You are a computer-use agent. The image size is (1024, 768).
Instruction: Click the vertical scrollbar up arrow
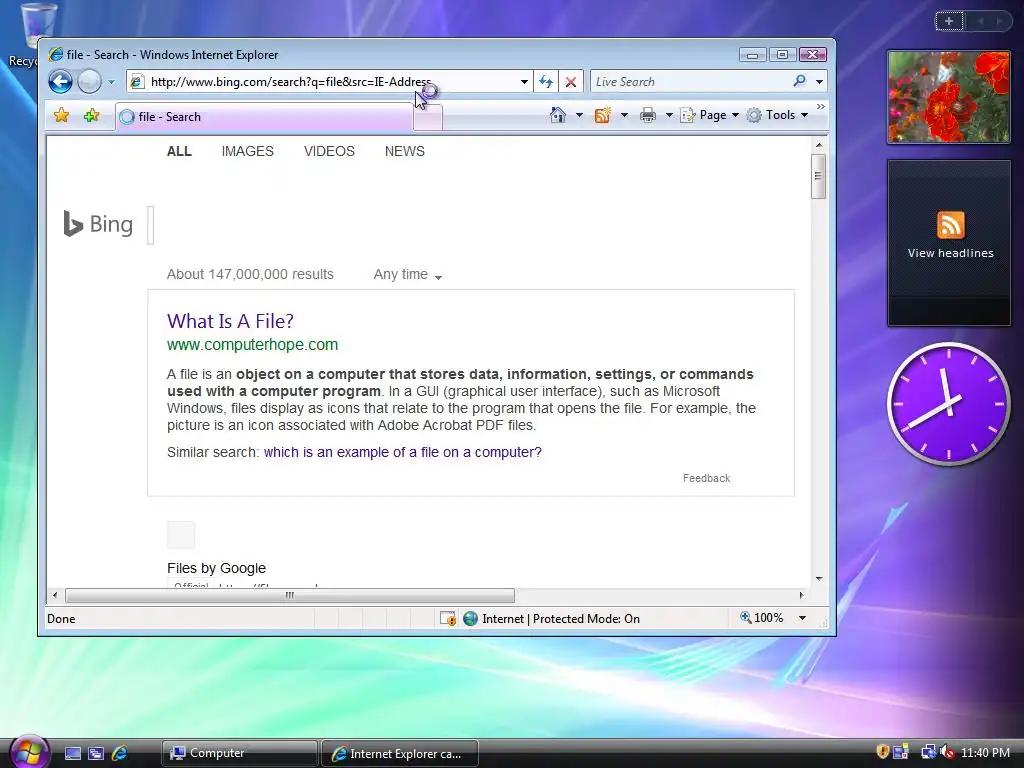[818, 145]
